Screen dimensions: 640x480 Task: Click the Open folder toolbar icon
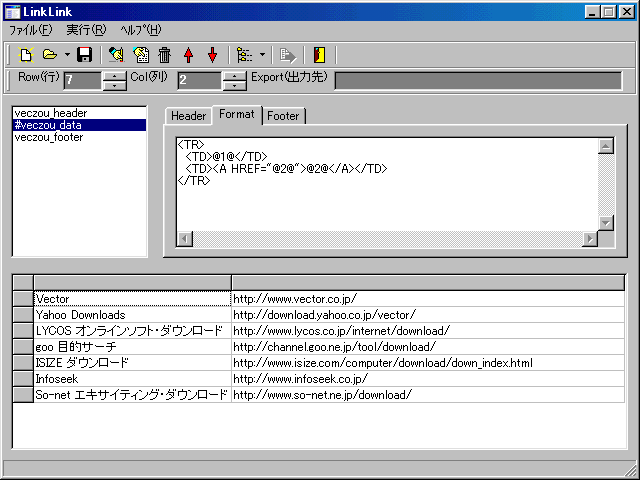[x=50, y=55]
